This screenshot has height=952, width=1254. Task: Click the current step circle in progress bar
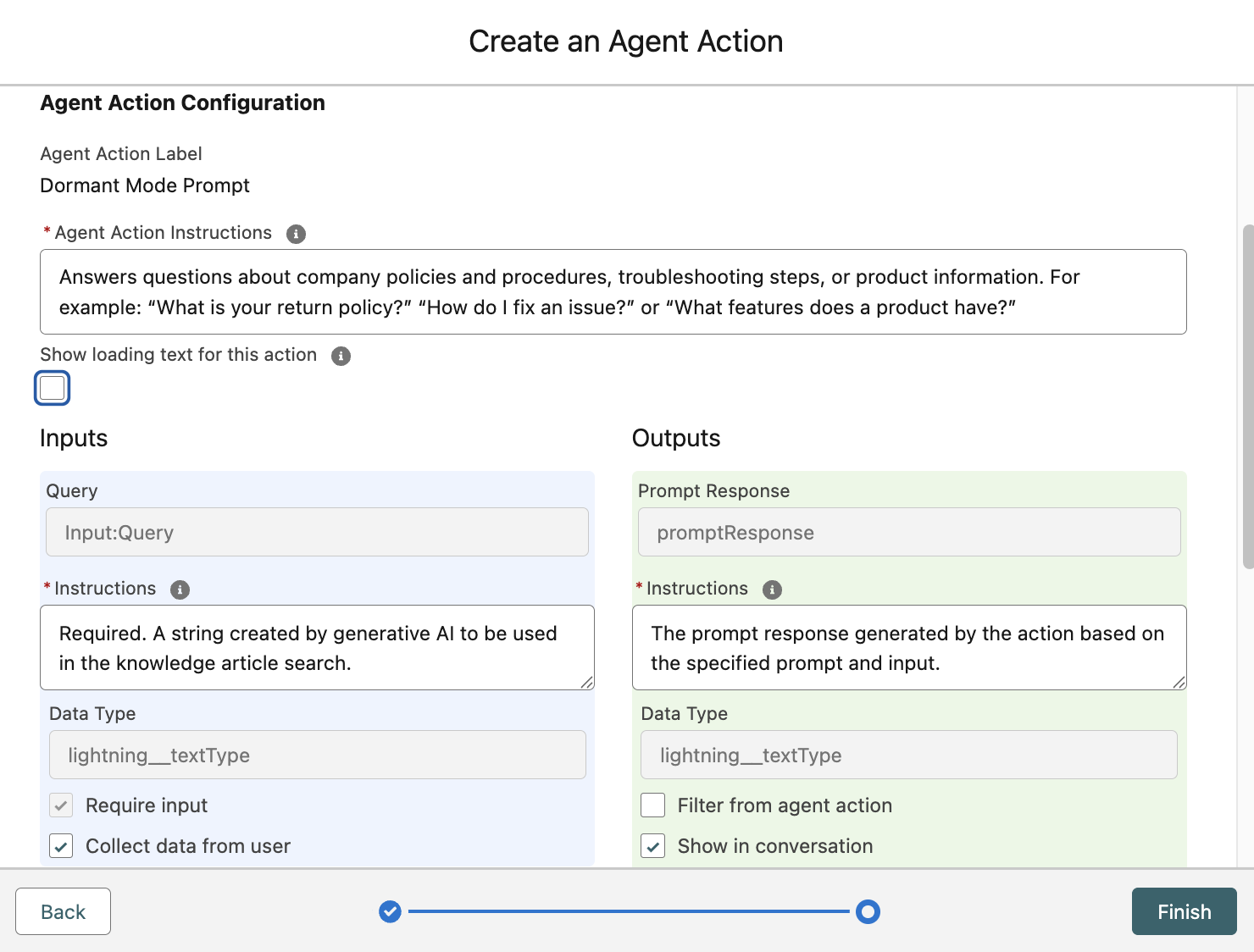868,911
